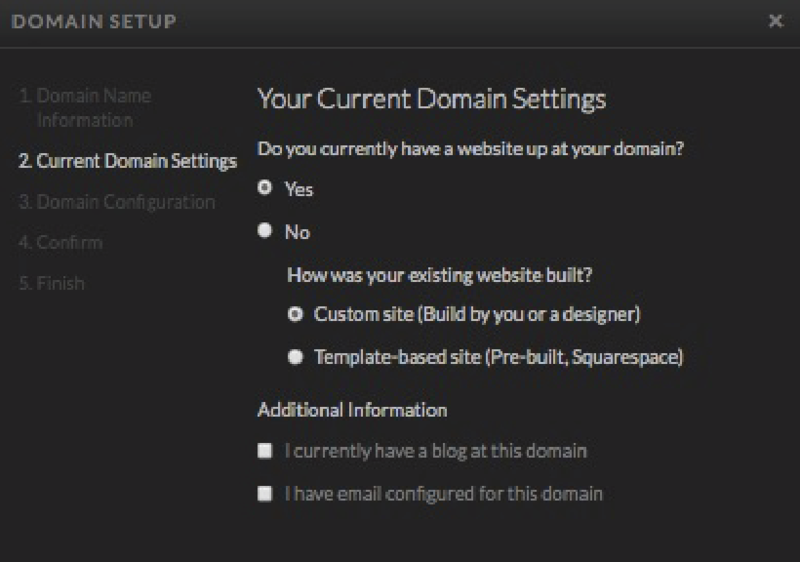Select the Template-based site radio circle

pos(295,357)
